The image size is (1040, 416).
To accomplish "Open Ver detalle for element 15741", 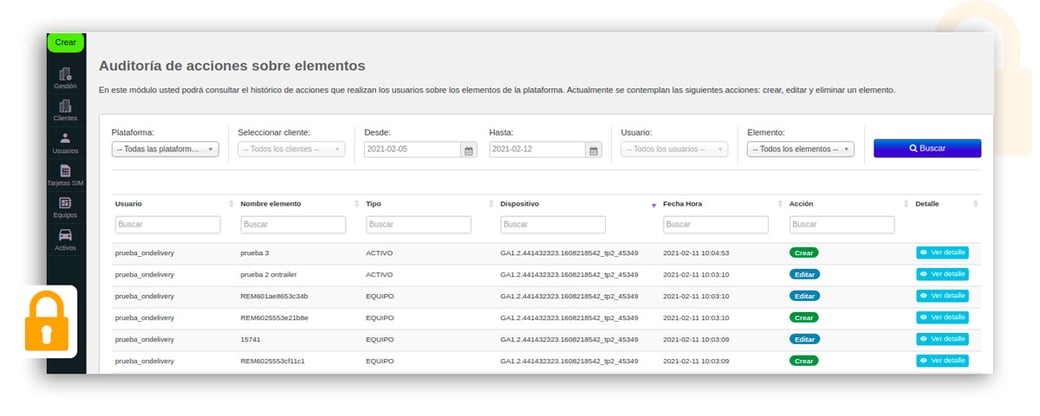I will tap(942, 339).
